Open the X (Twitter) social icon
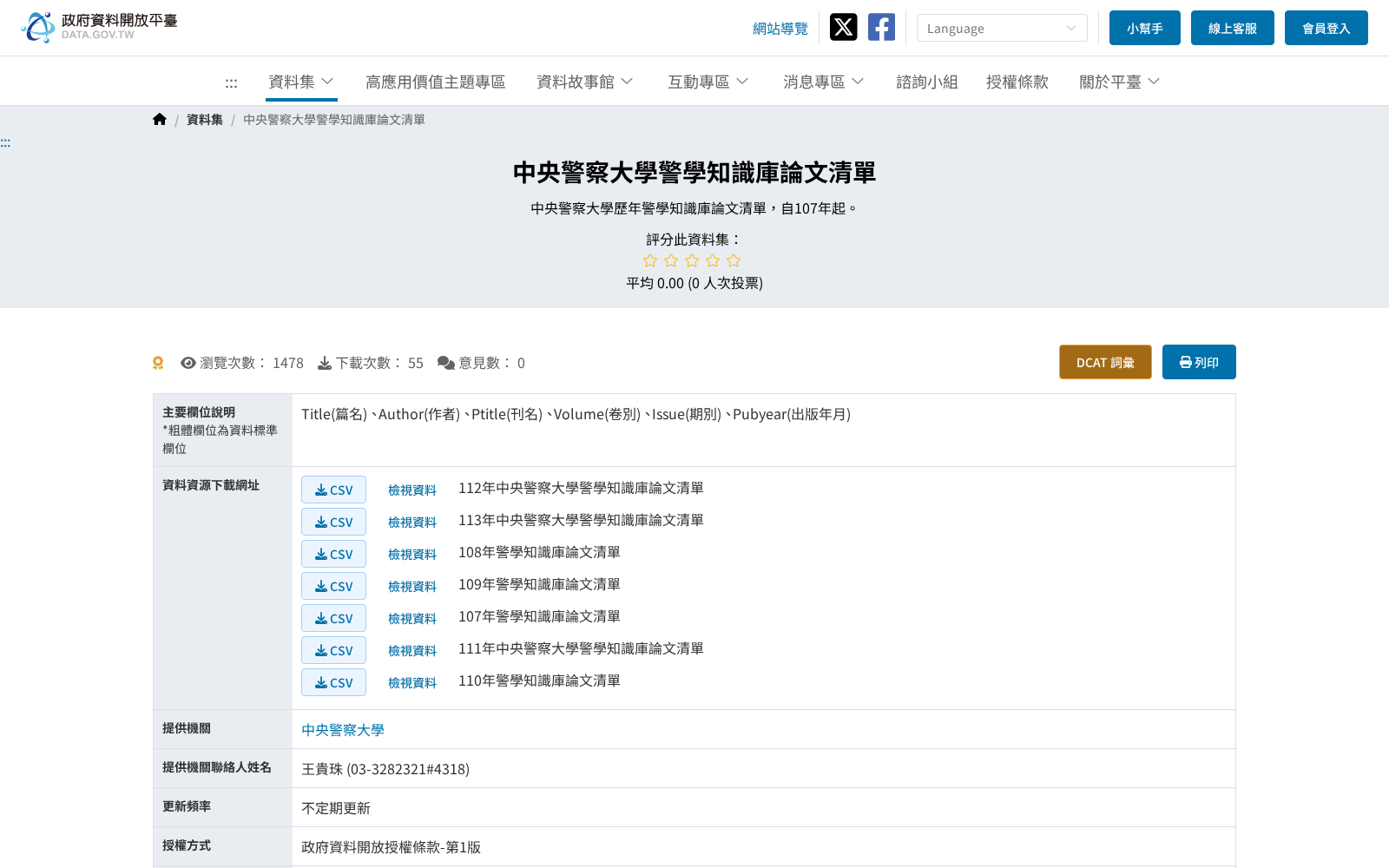The image size is (1389, 868). tap(843, 27)
